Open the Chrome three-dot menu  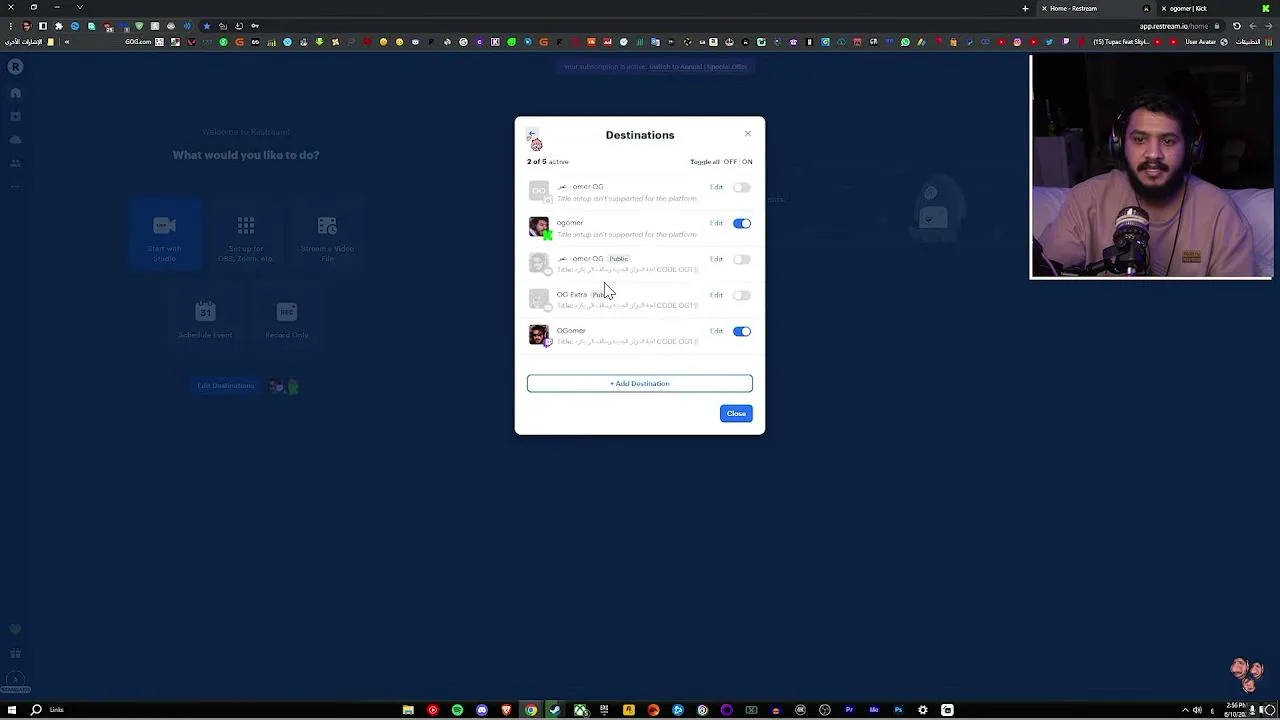[x=11, y=26]
